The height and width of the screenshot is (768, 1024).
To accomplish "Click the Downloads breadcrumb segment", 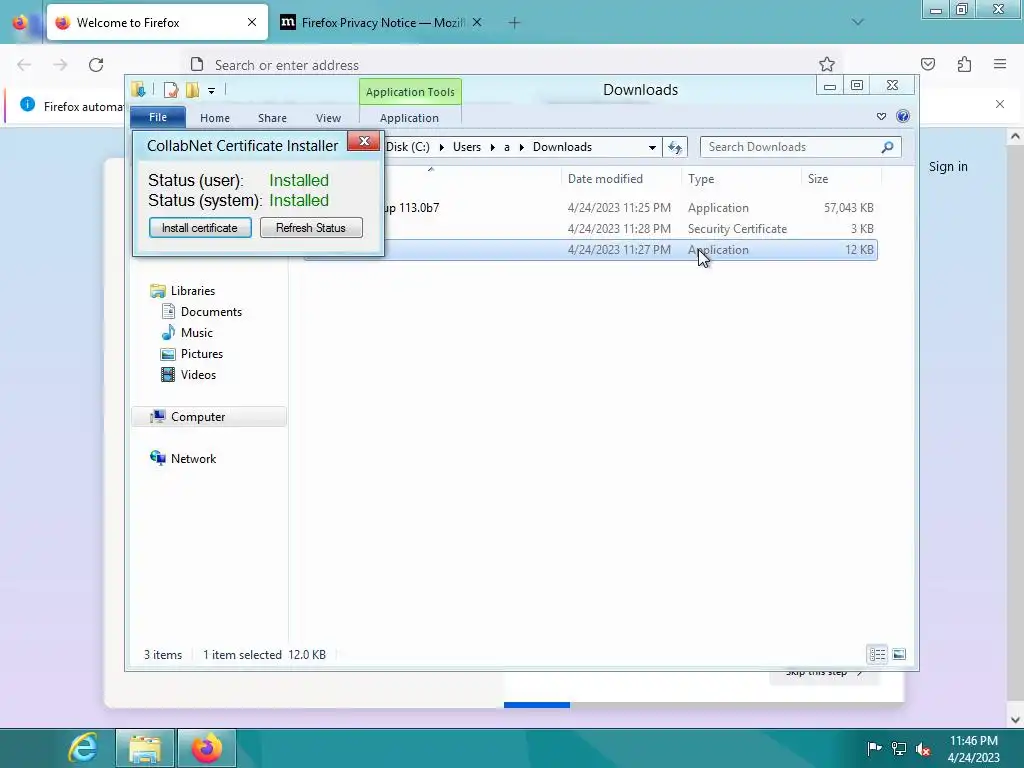I will point(562,147).
